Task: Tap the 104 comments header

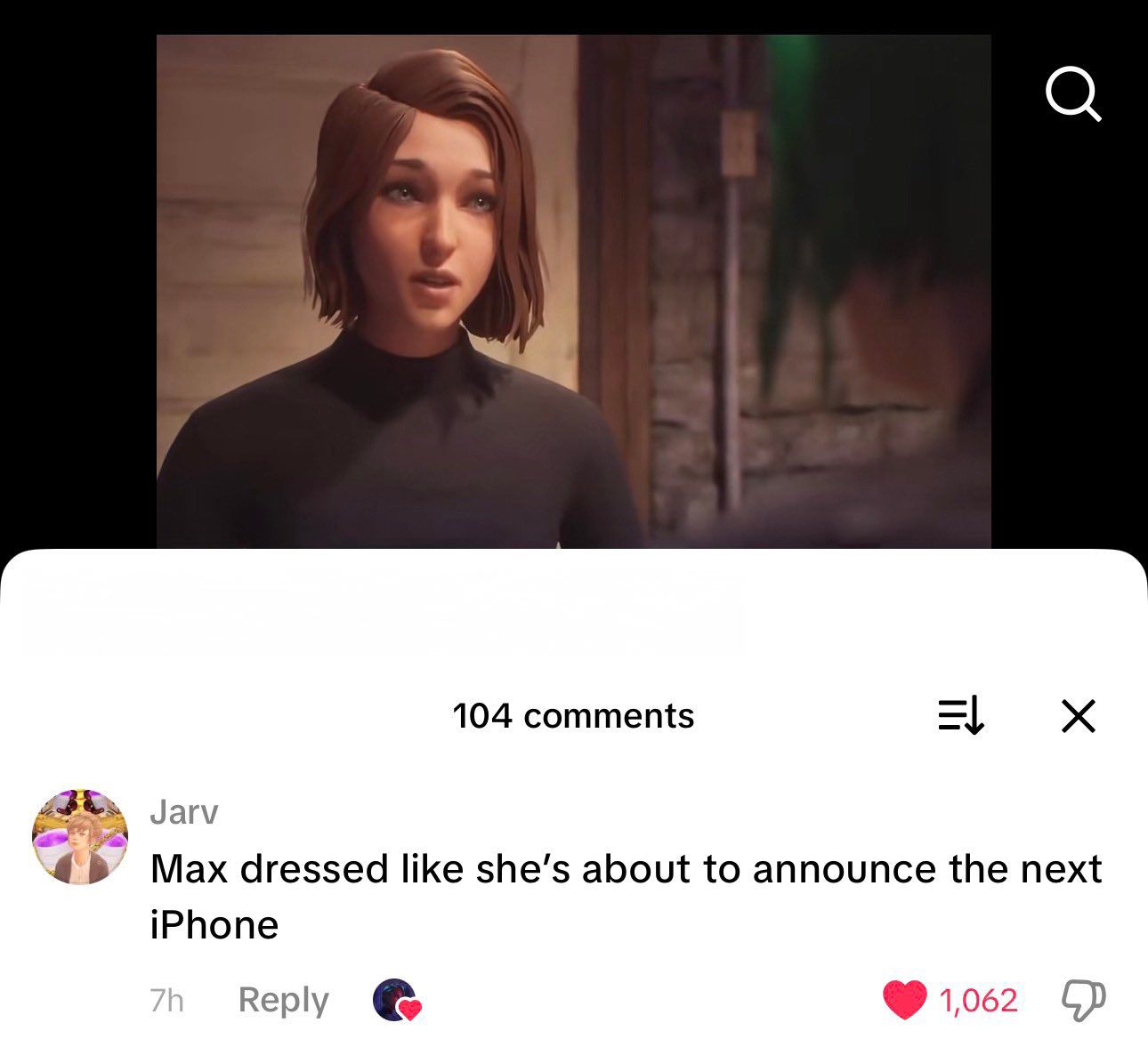Action: pos(573,716)
